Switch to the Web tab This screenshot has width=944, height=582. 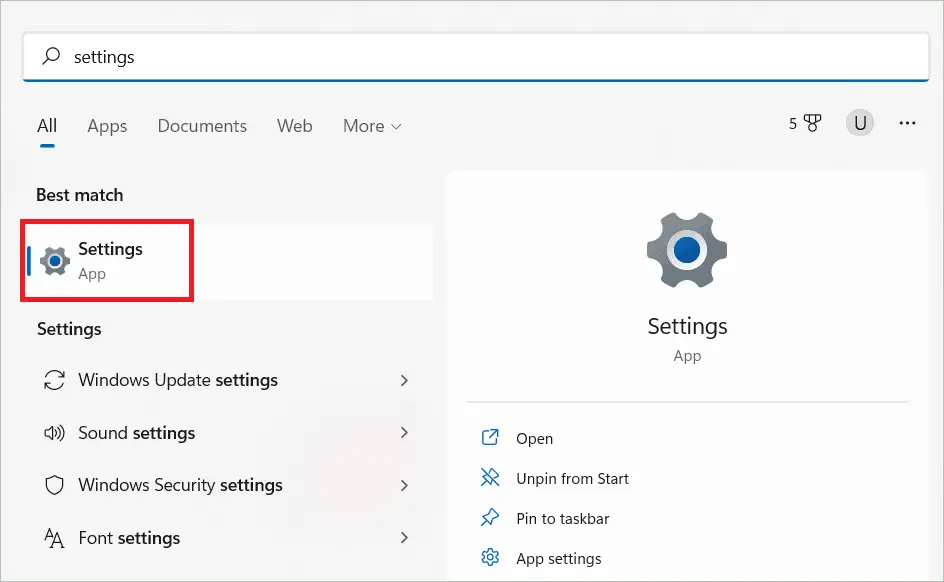click(294, 126)
